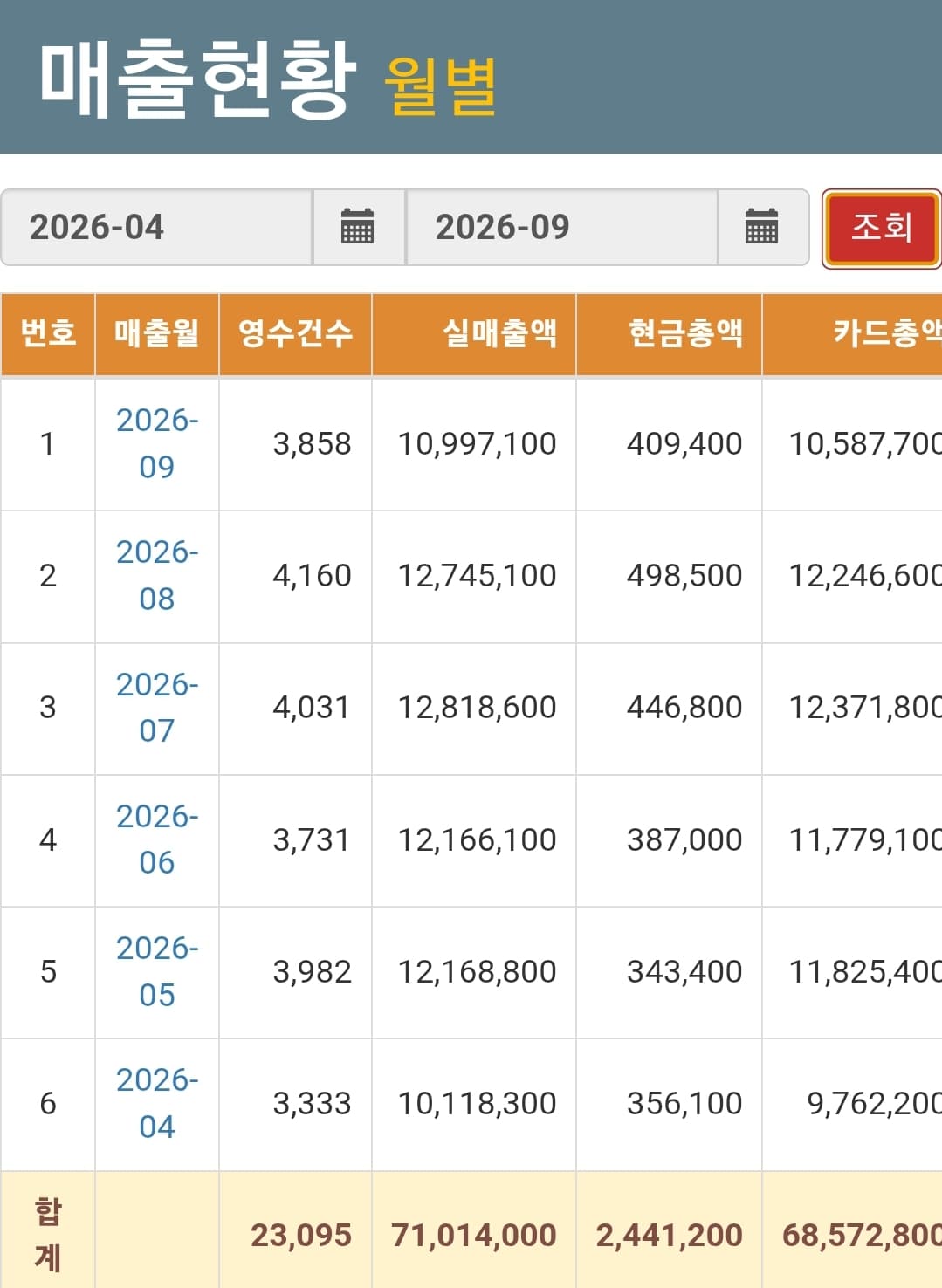Screen dimensions: 942x1288
Task: Select the card total 12,371,800
Action: [865, 708]
